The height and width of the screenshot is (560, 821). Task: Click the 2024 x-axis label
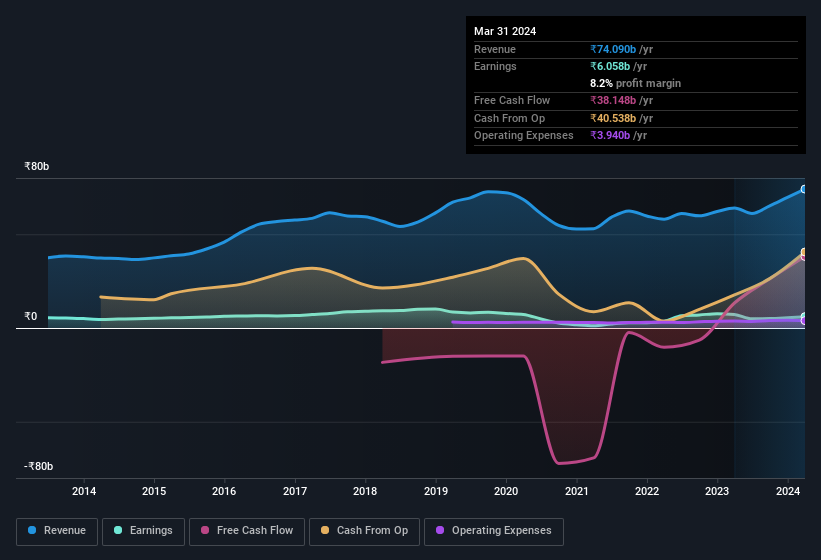click(787, 491)
